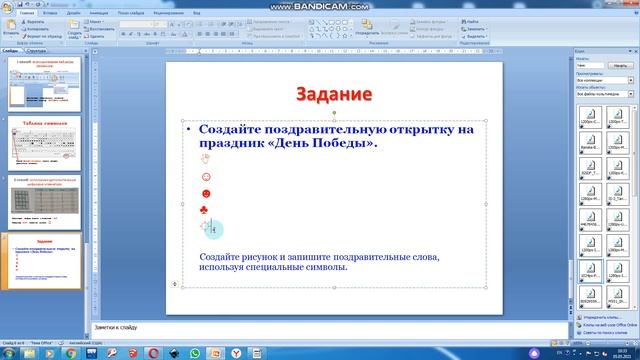Toggle underline formatting
Viewport: 640px width, 360px height.
point(139,34)
